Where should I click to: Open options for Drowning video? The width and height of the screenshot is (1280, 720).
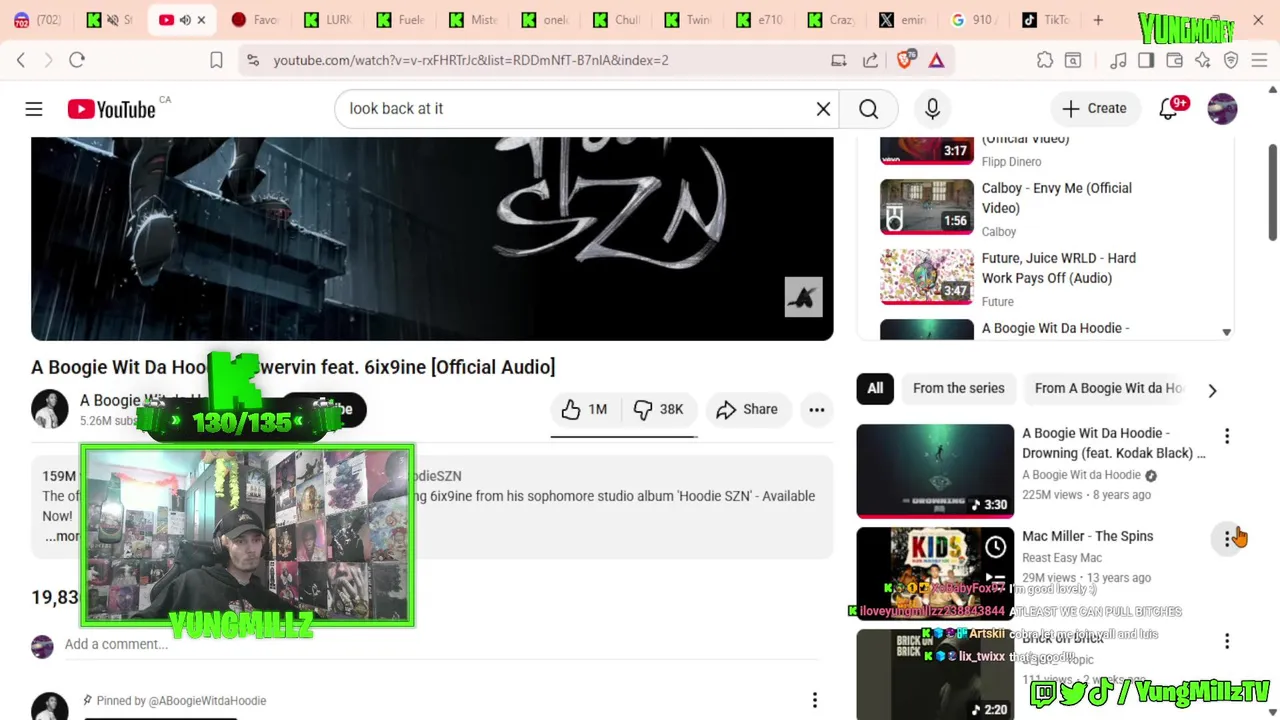[x=1227, y=436]
